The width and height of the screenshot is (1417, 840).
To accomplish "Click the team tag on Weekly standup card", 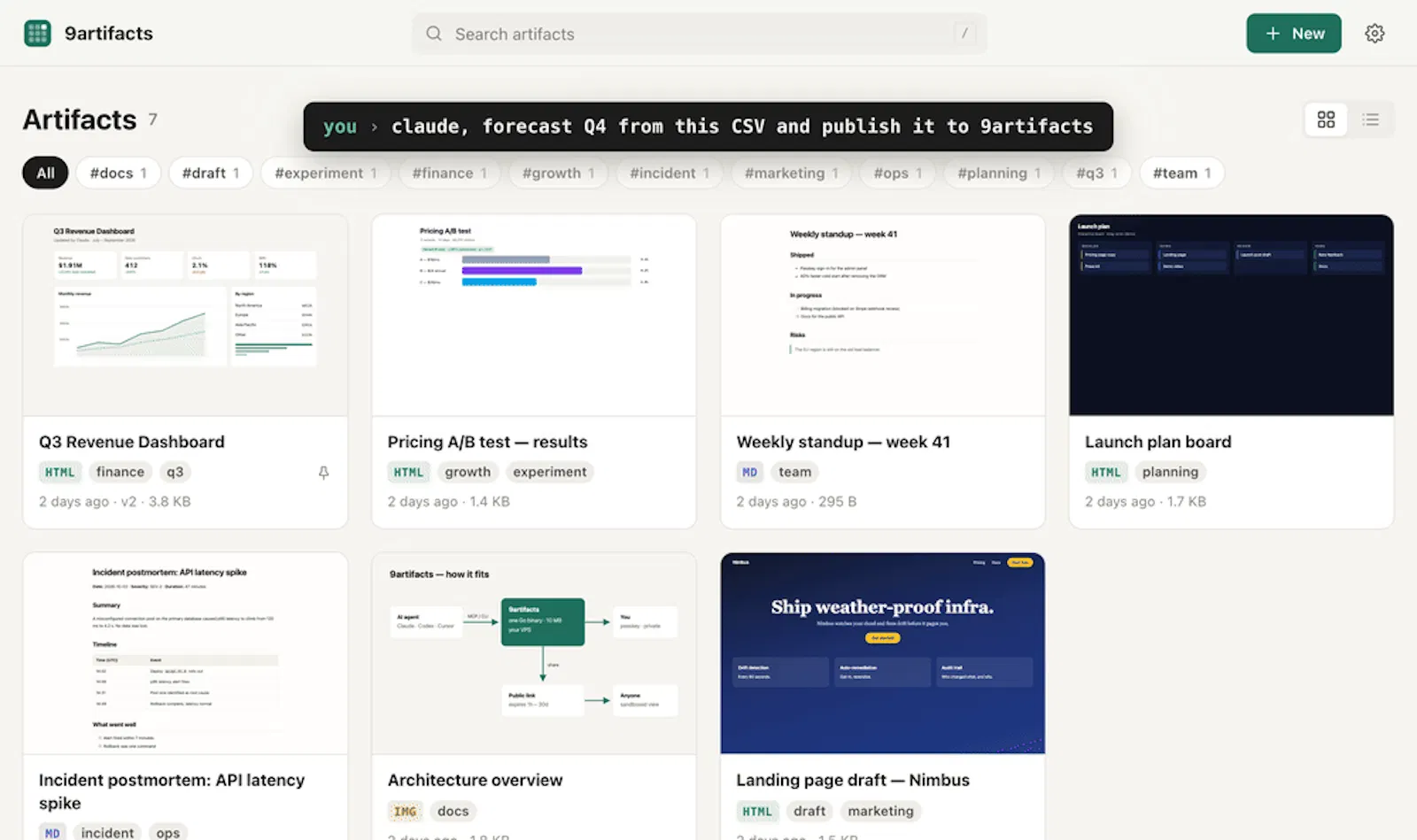I will pos(794,472).
